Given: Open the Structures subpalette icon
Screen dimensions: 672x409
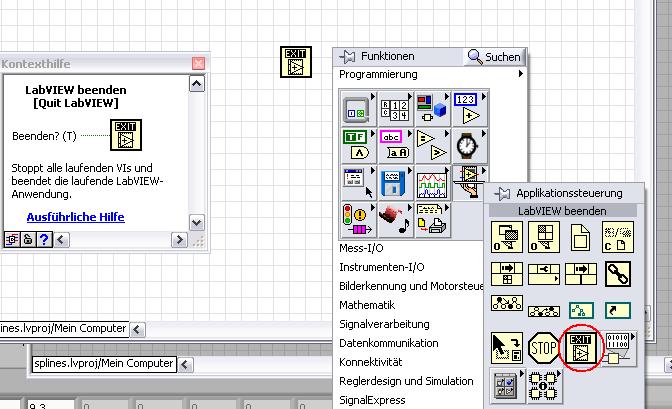Looking at the screenshot, I should (x=356, y=109).
